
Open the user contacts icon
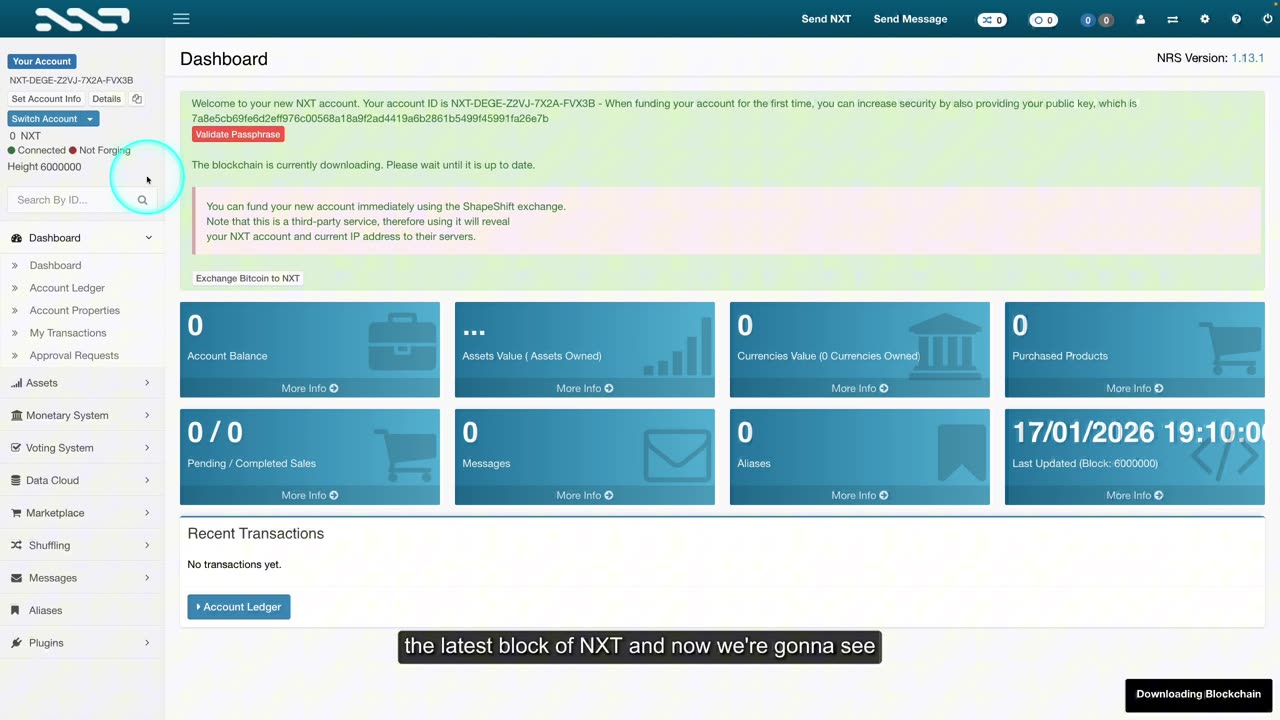point(1140,20)
